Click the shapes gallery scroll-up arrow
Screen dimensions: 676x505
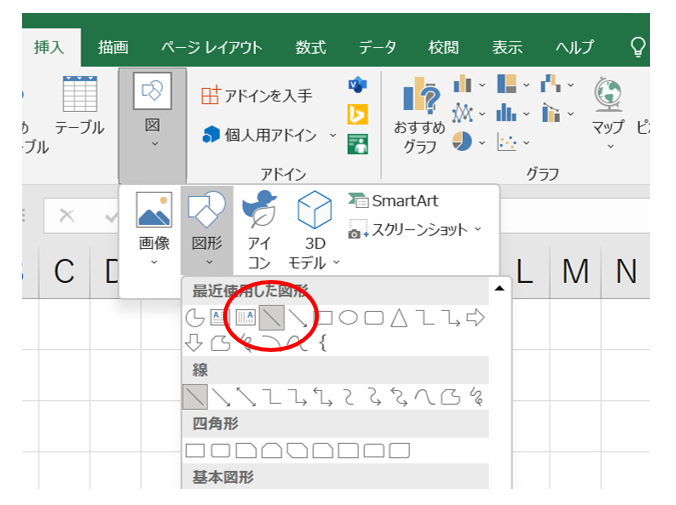[499, 289]
